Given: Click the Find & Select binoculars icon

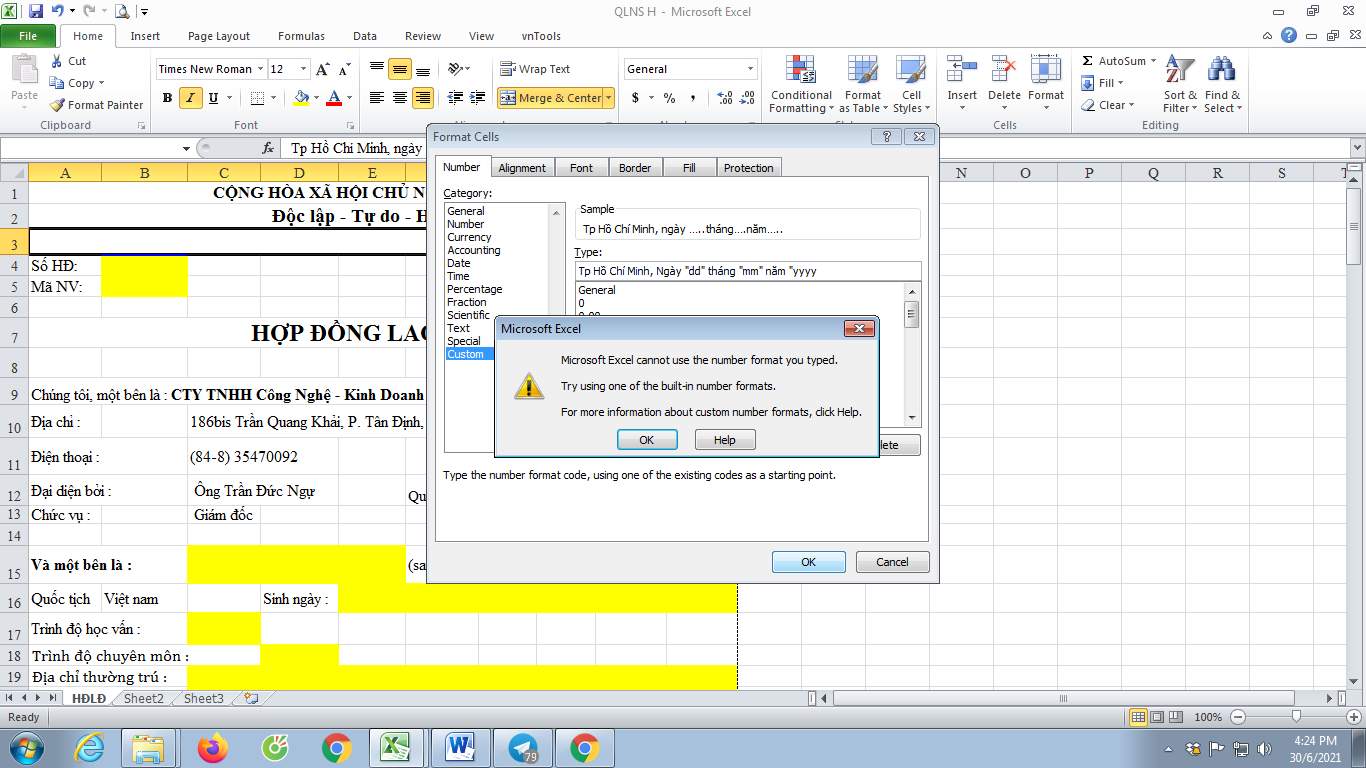Looking at the screenshot, I should coord(1221,71).
